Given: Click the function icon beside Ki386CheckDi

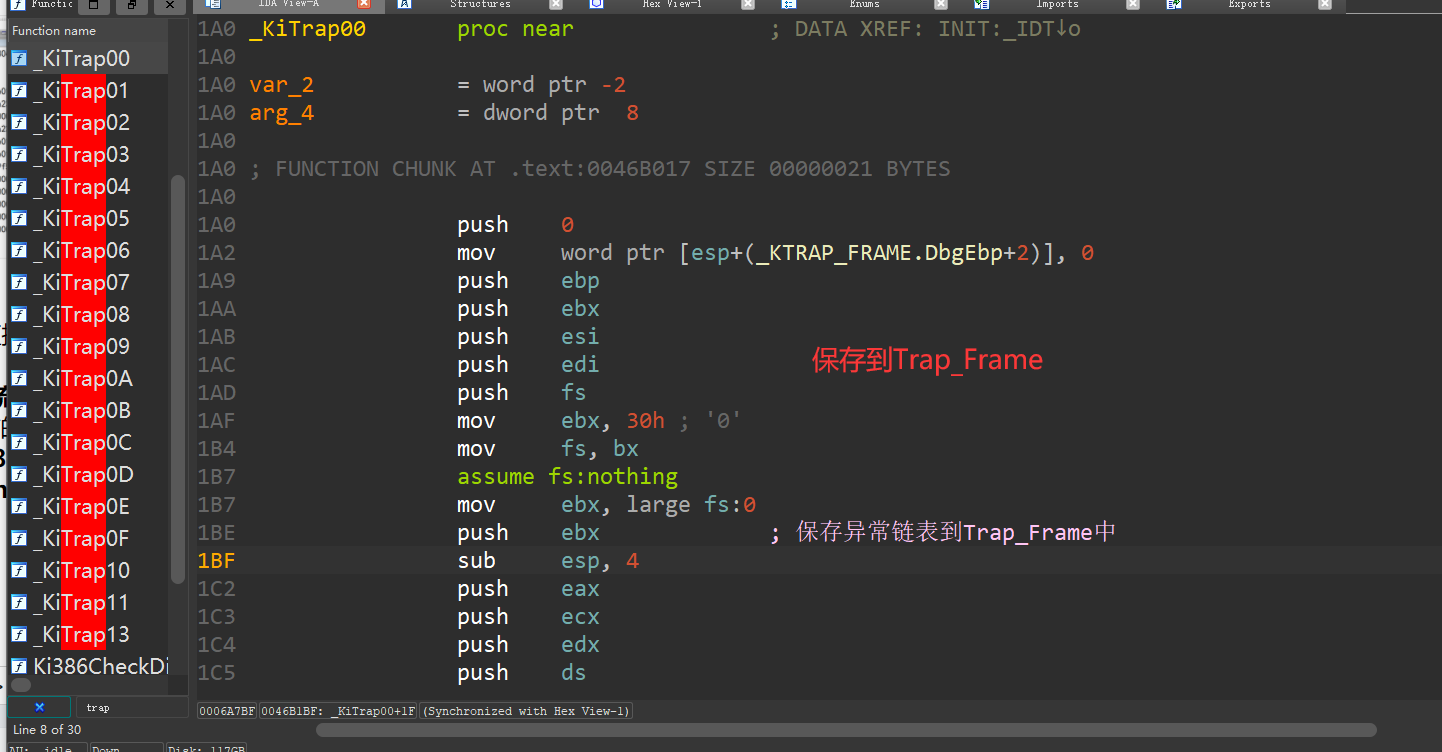Looking at the screenshot, I should tap(19, 667).
